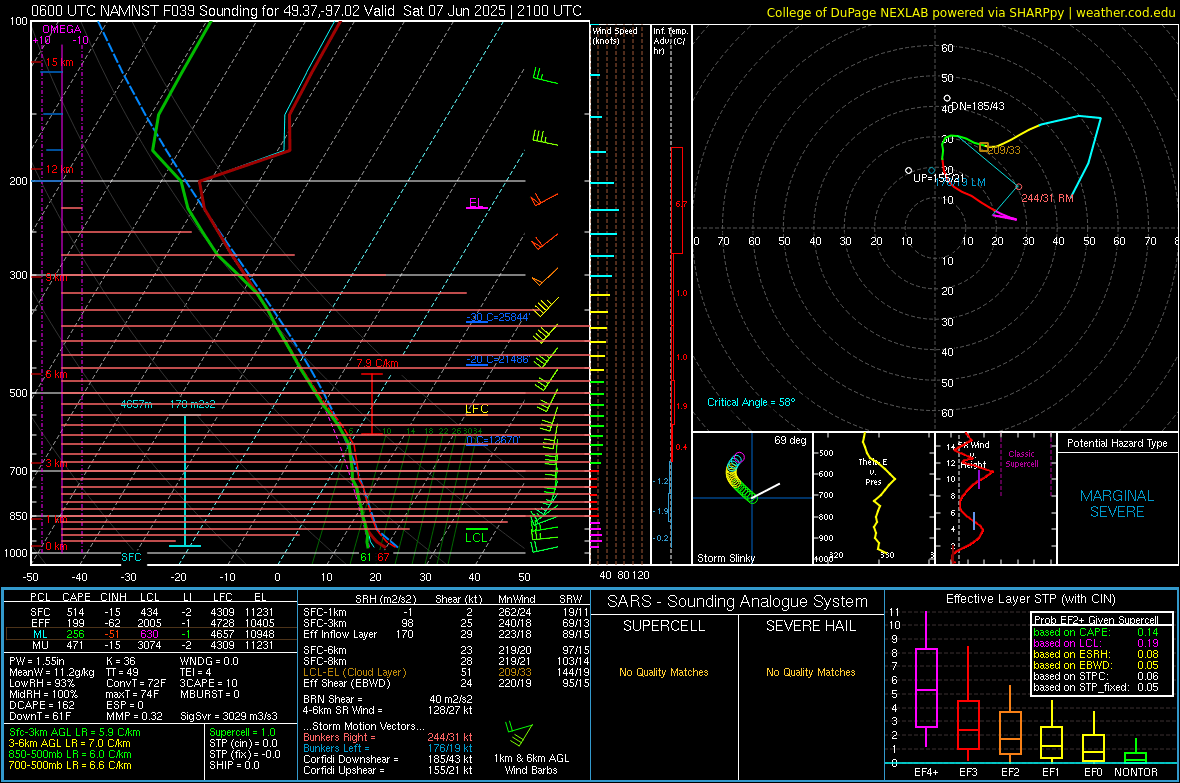Click the Critical Angle = 58° text
The image size is (1180, 783).
[751, 402]
